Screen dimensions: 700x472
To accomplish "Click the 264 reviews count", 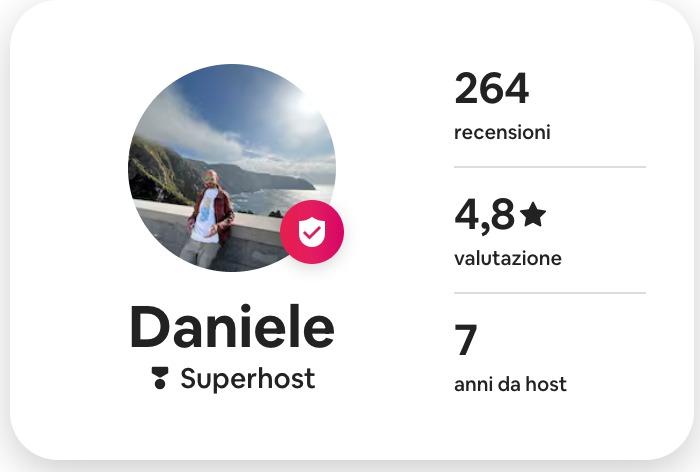I will pos(492,88).
